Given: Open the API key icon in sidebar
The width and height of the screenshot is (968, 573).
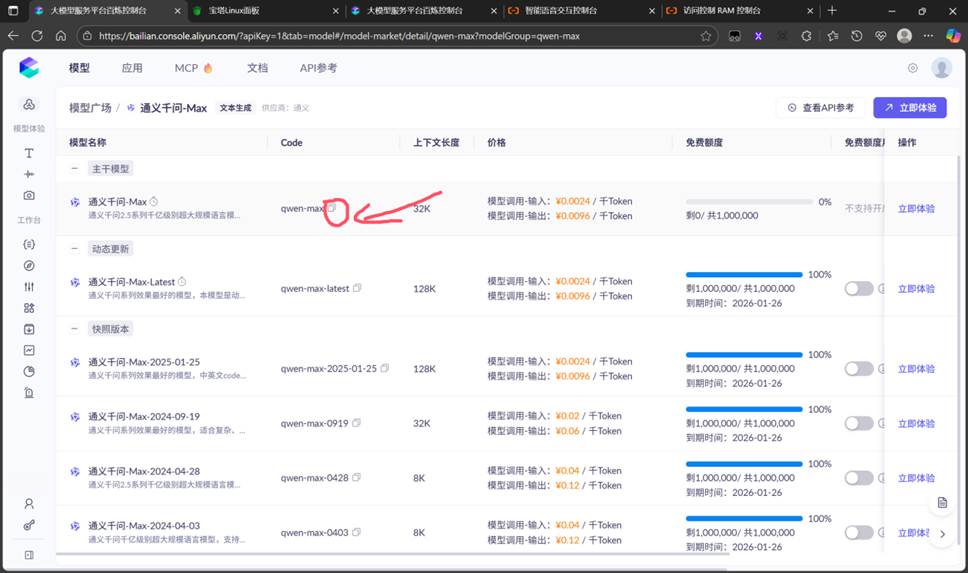Looking at the screenshot, I should [x=29, y=525].
